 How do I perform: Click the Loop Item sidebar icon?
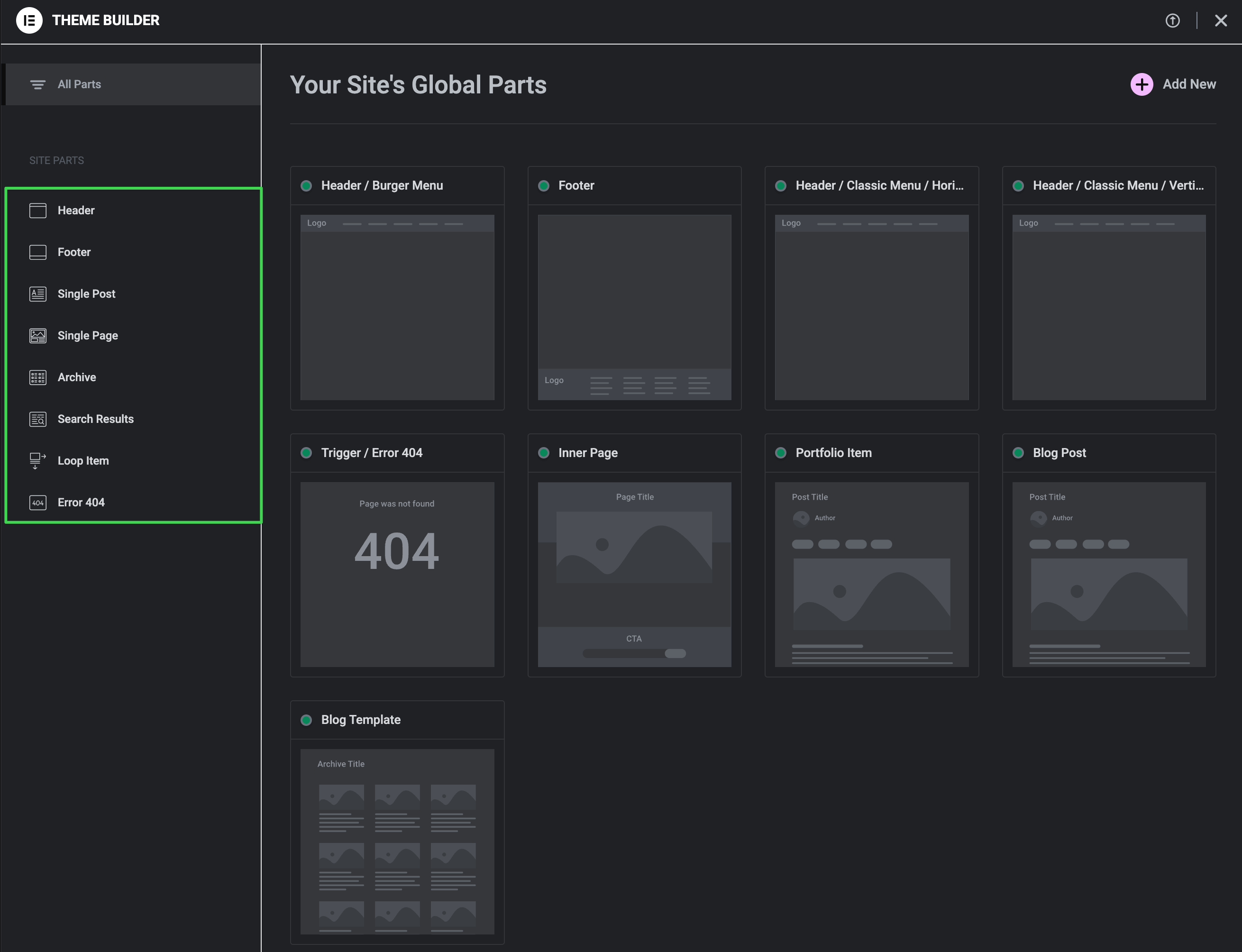pos(38,461)
